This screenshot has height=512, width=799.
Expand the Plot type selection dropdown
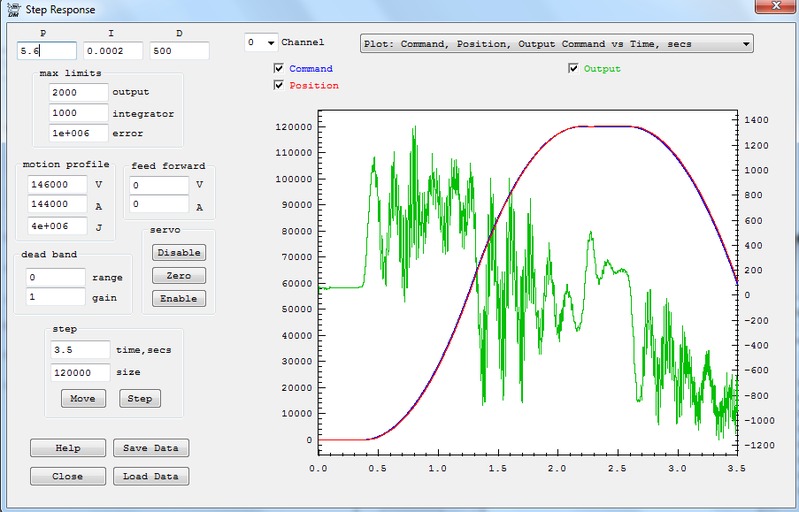tap(555, 44)
